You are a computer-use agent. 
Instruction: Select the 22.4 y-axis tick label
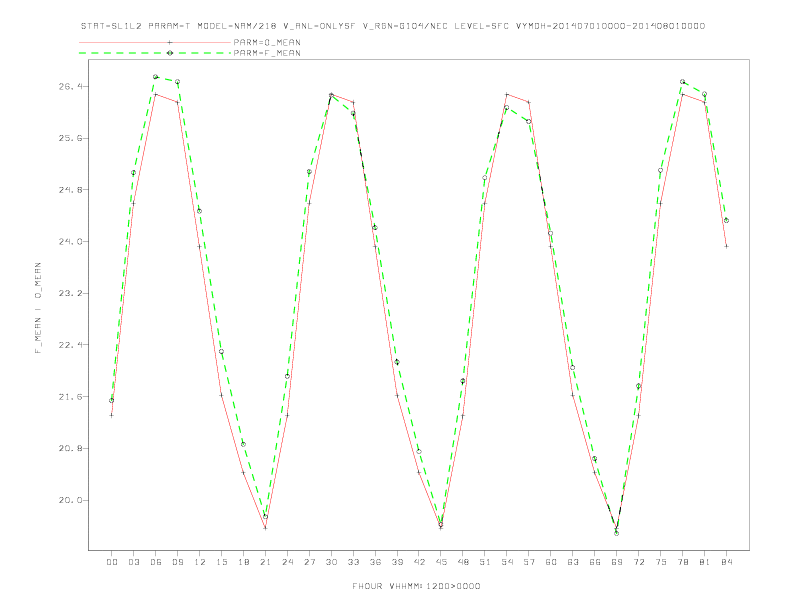point(70,345)
